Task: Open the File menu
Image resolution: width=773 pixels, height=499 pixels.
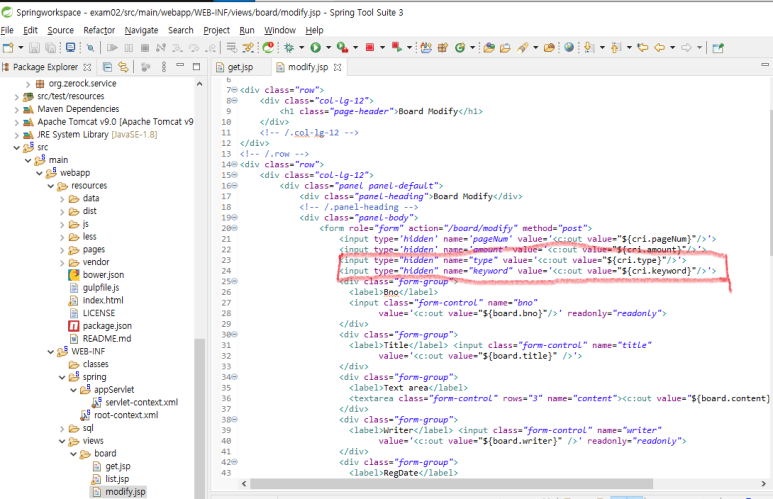Action: click(x=7, y=30)
